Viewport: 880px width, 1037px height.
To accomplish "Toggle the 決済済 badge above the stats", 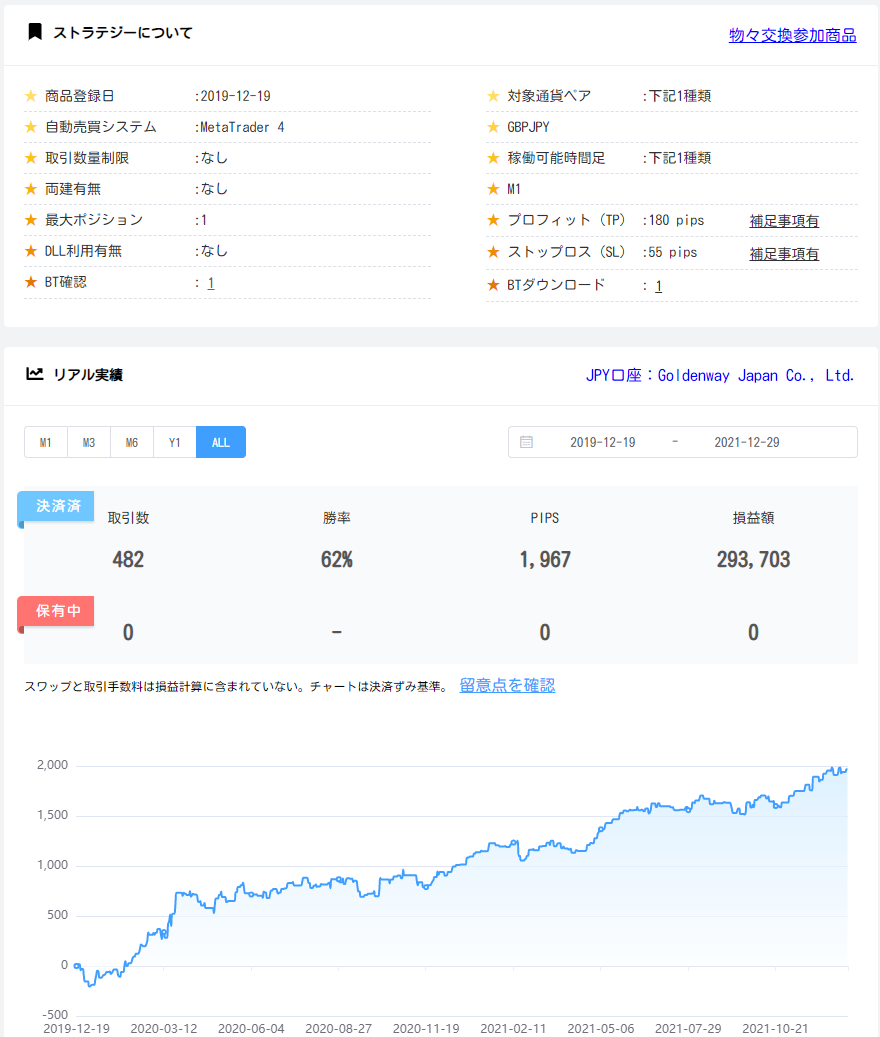I will [55, 506].
